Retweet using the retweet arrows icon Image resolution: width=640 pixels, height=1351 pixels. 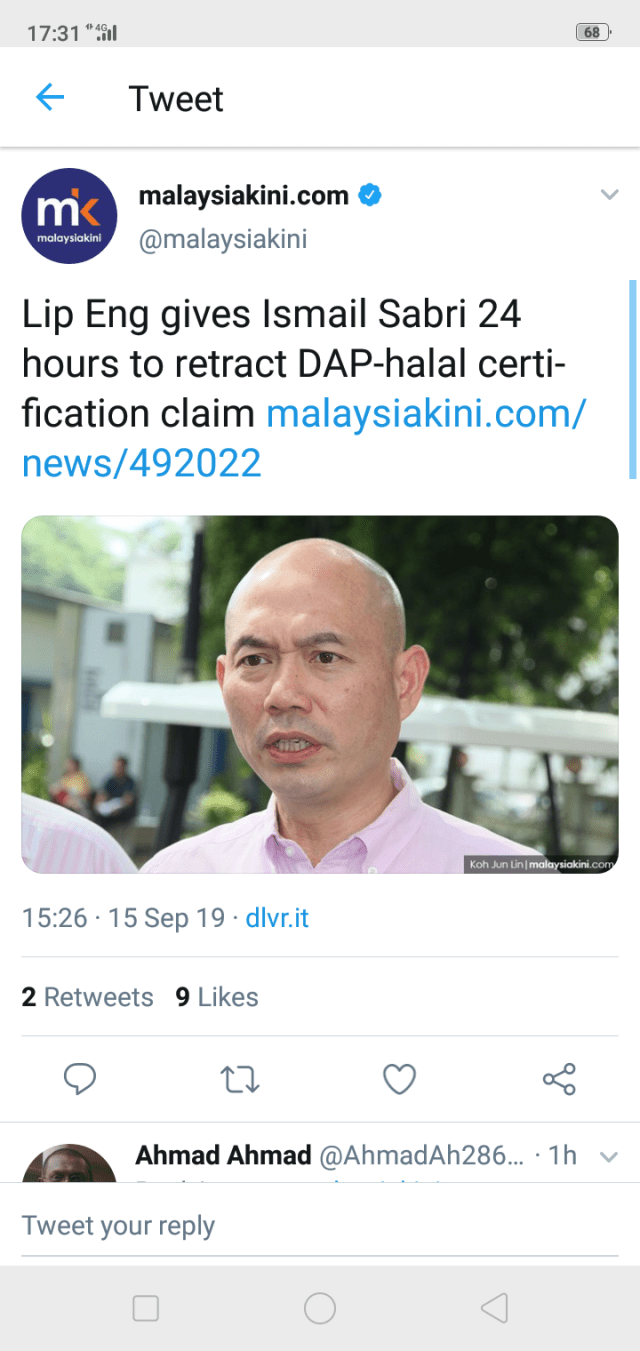point(240,1078)
